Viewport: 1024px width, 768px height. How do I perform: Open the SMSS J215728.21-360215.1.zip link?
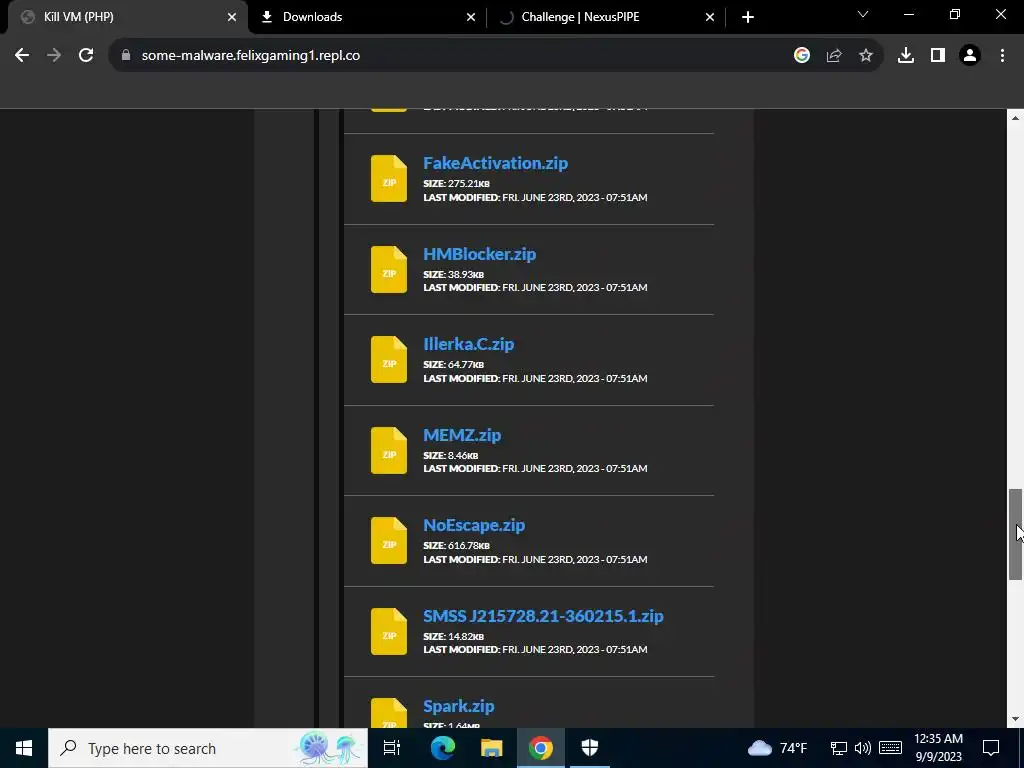(543, 615)
